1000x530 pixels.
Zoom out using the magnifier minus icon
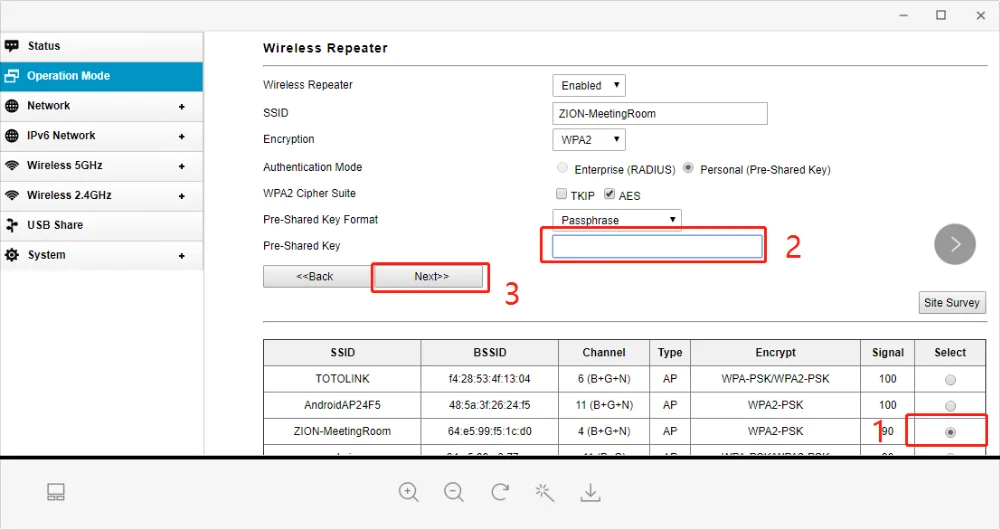[x=453, y=492]
